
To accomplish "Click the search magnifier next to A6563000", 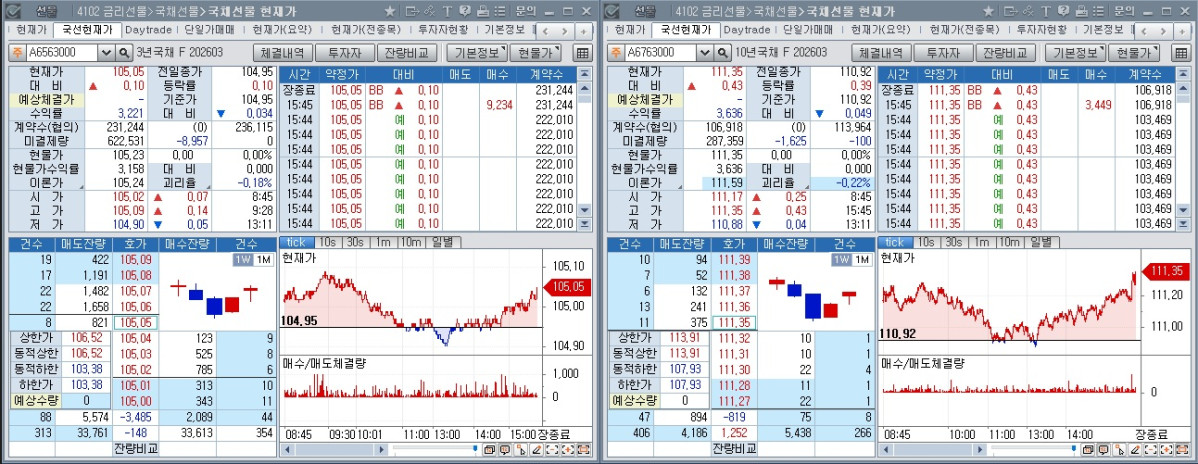I will [x=125, y=53].
